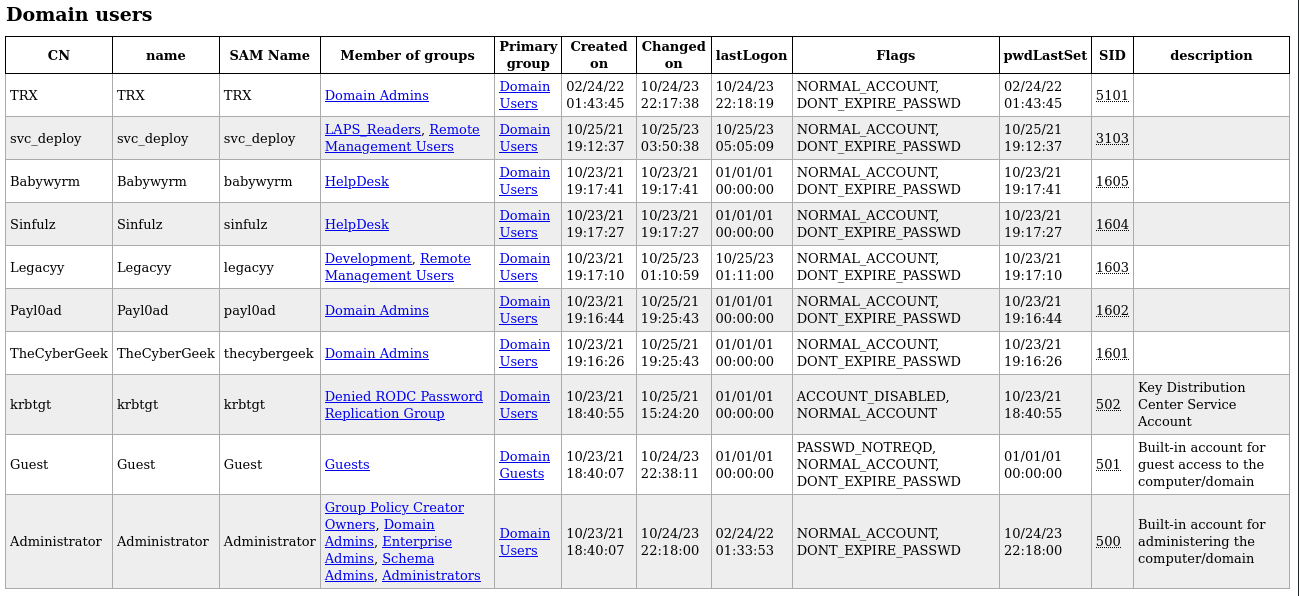
Task: Click the lastLogon column header
Action: (x=751, y=56)
